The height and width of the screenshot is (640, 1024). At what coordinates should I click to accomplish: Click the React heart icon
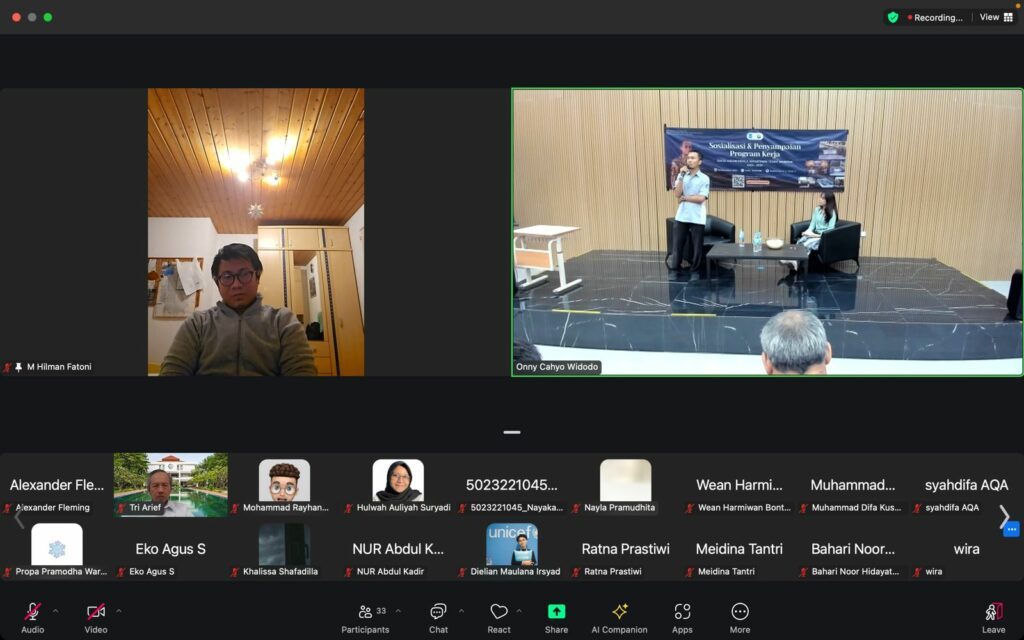pyautogui.click(x=498, y=612)
